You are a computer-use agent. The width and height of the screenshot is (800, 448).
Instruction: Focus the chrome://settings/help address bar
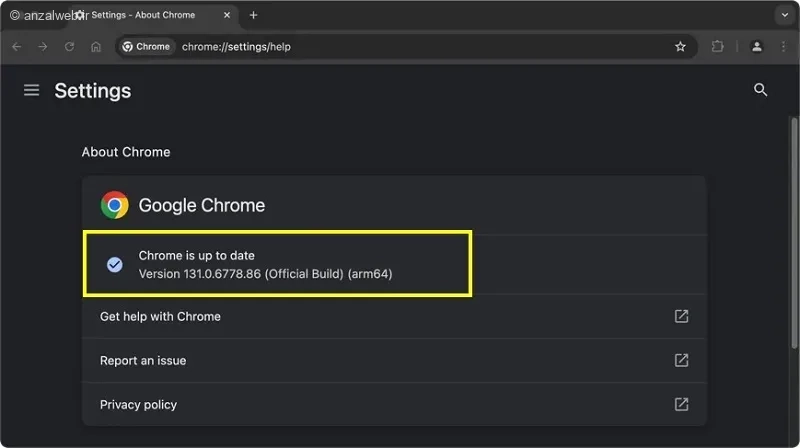pos(406,47)
